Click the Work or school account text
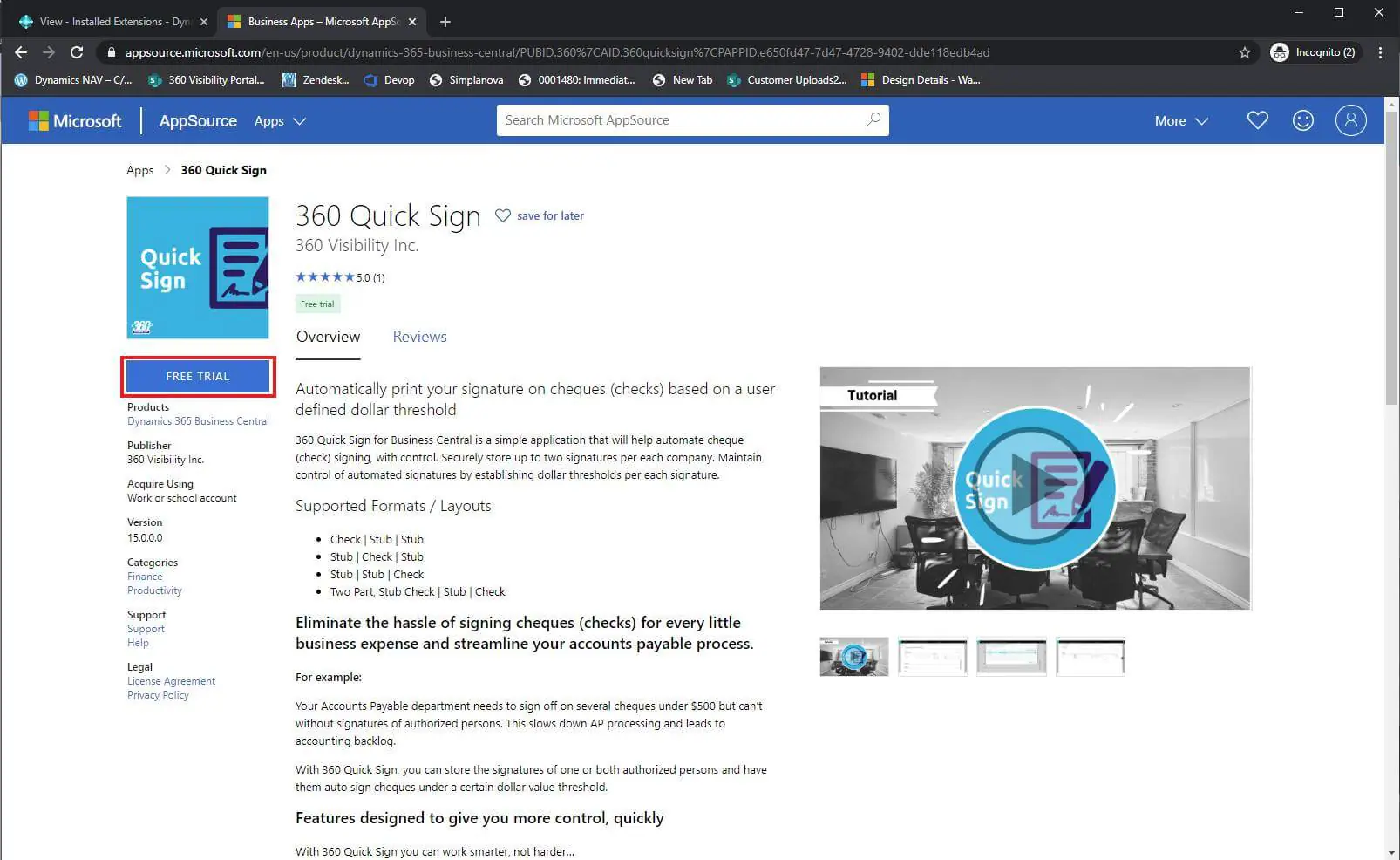 click(182, 498)
